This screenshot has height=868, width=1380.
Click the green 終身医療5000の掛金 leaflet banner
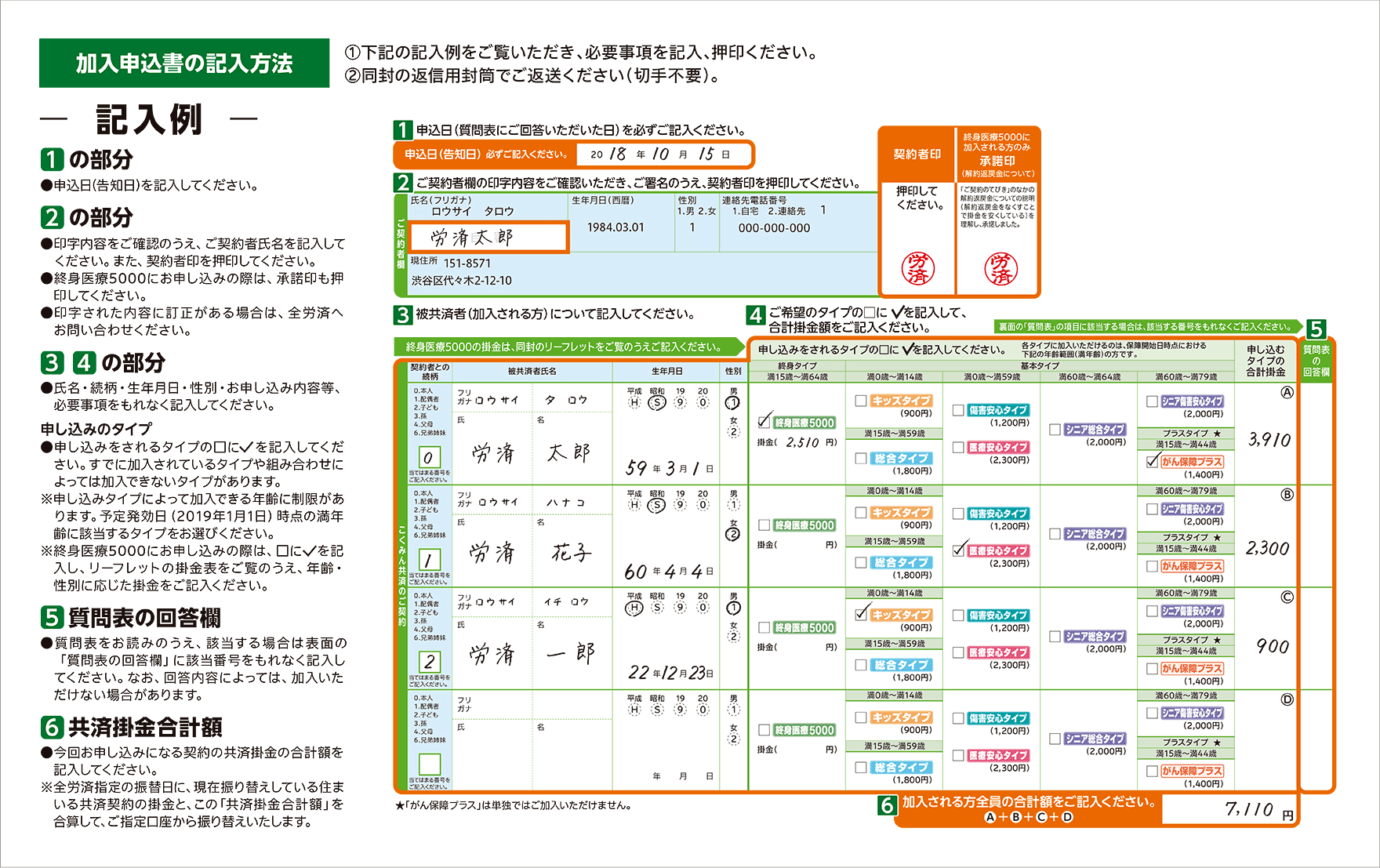(565, 347)
